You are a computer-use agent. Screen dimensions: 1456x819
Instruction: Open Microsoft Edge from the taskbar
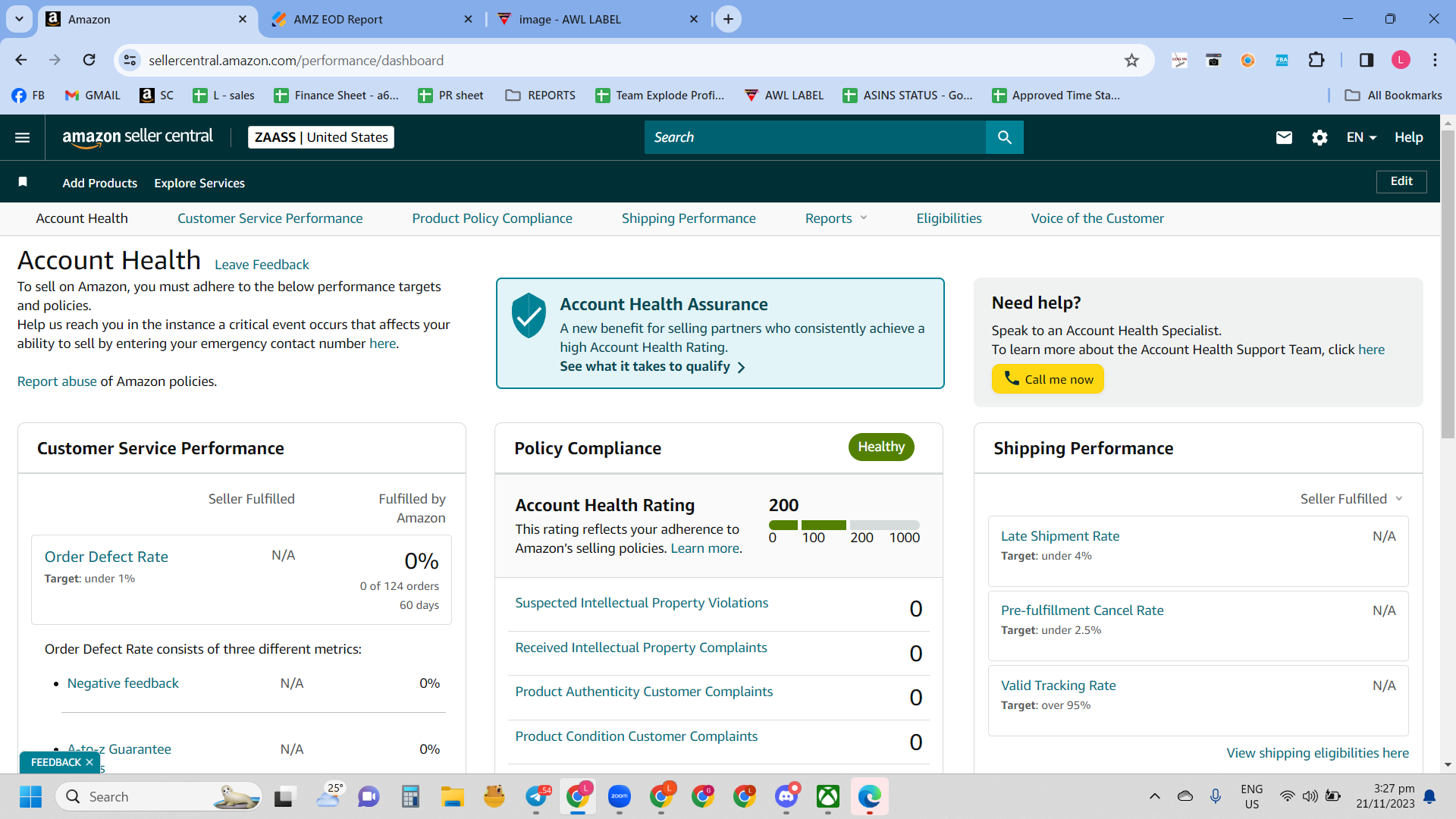869,797
